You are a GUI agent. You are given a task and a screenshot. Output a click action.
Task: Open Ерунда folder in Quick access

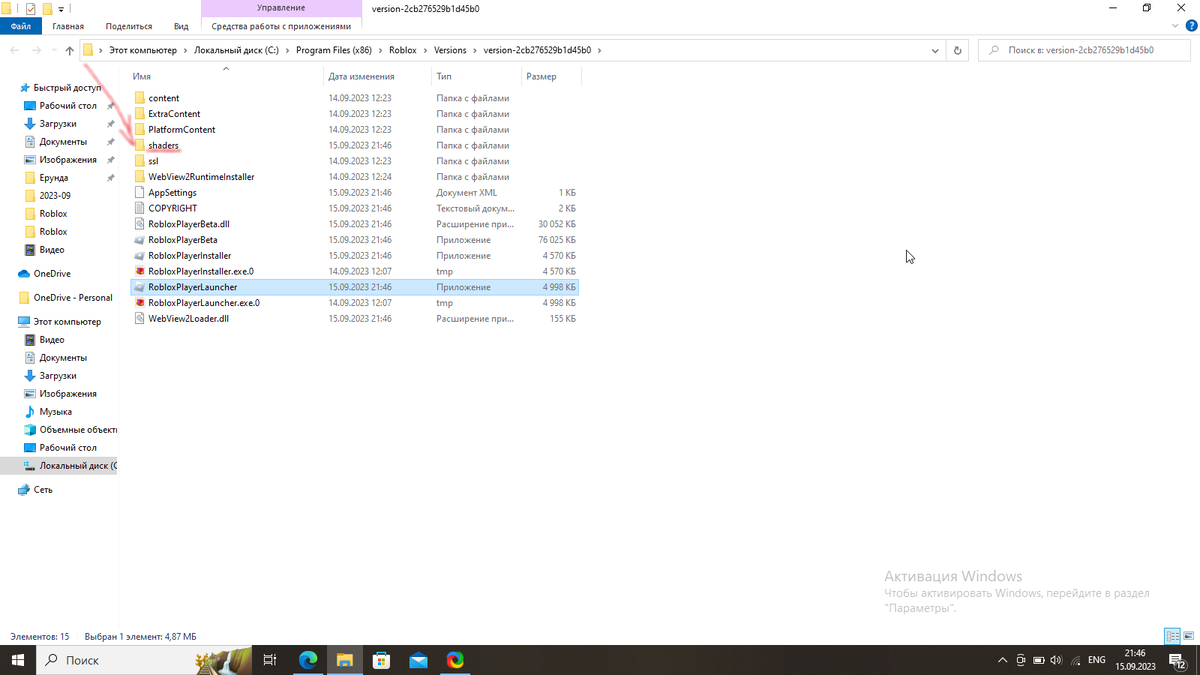point(54,178)
